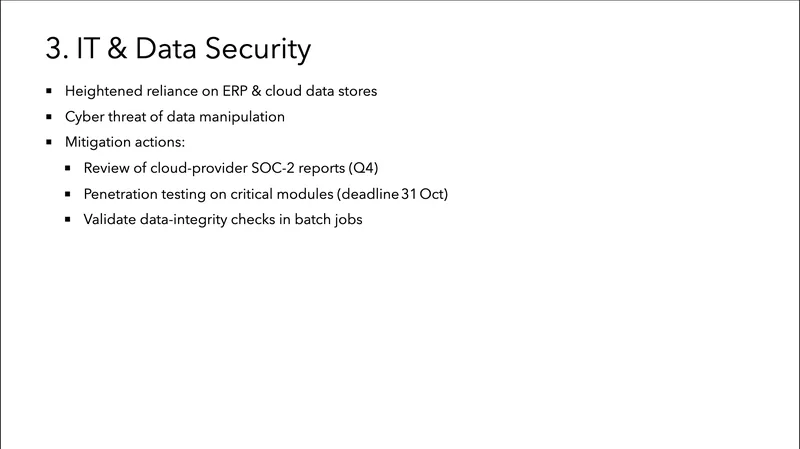Image resolution: width=800 pixels, height=449 pixels.
Task: Click the "31 Oct" deadline date
Action: point(424,195)
